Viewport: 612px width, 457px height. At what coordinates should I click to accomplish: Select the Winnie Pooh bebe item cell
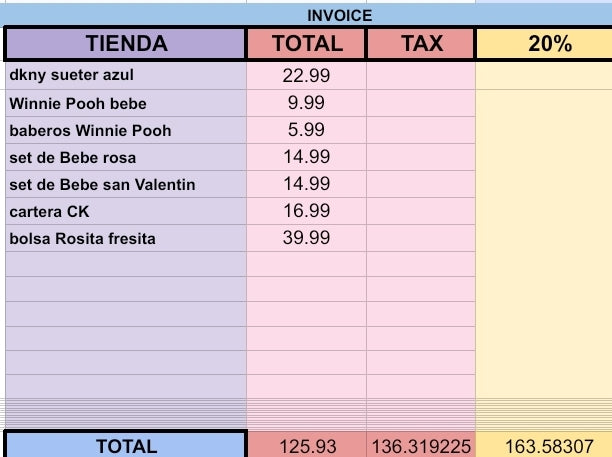tap(126, 103)
